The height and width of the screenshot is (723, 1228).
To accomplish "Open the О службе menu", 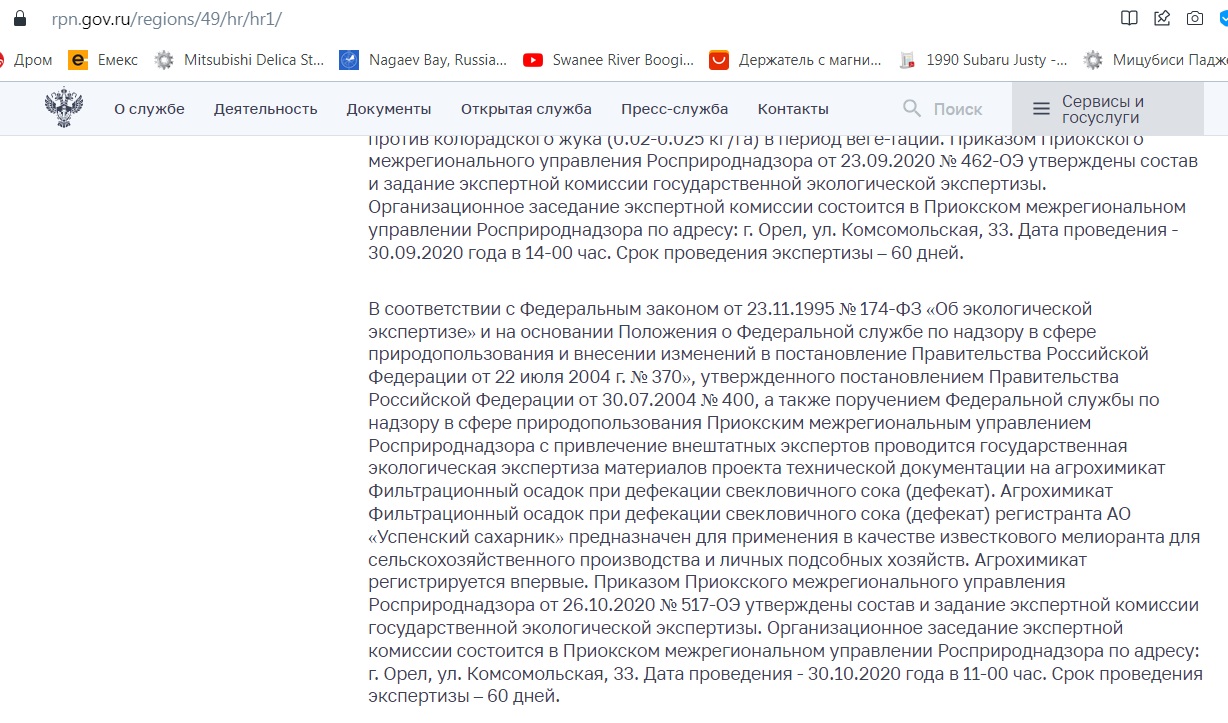I will 149,109.
